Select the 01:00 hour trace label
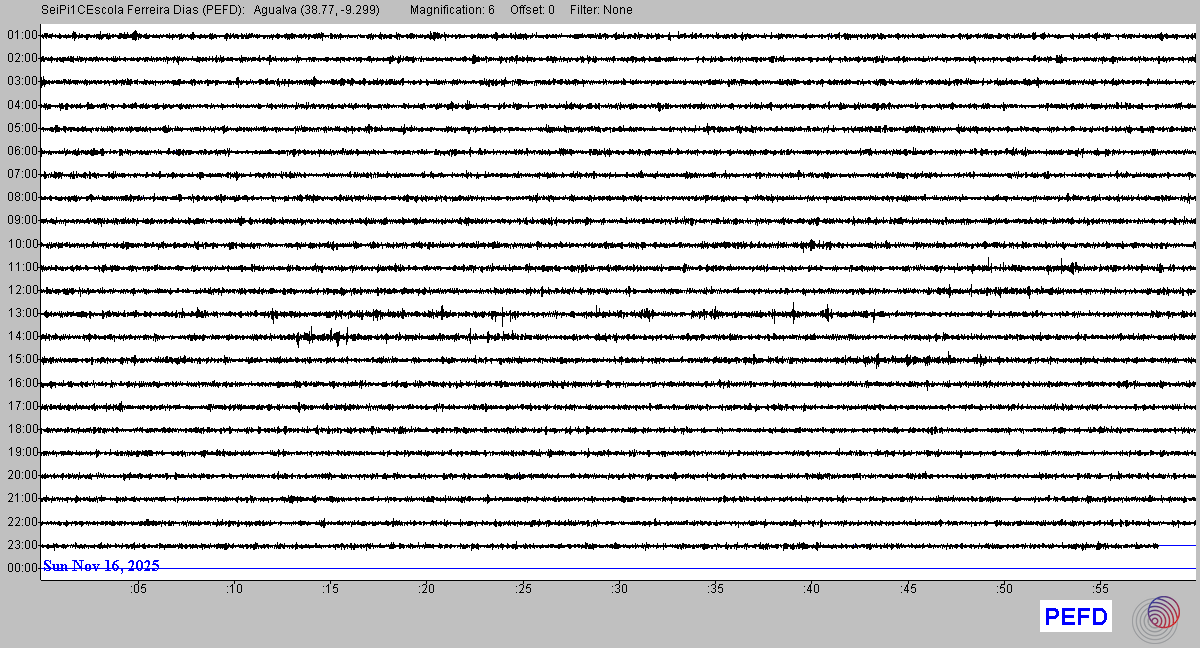Viewport: 1200px width, 648px height. [x=22, y=35]
